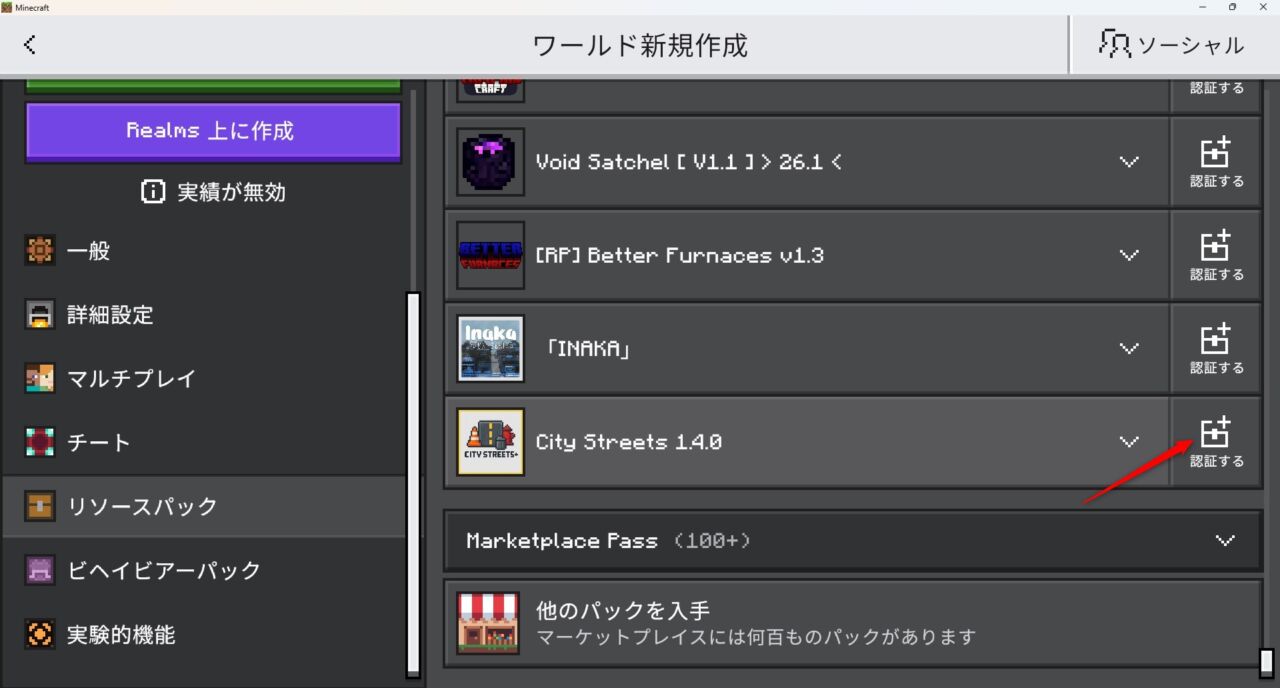Click the ビヘイビアーパック purple icon
The height and width of the screenshot is (688, 1280).
(x=40, y=571)
